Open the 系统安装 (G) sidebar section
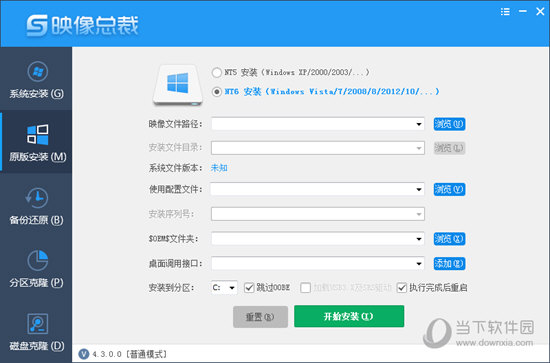The width and height of the screenshot is (550, 363). pyautogui.click(x=36, y=79)
